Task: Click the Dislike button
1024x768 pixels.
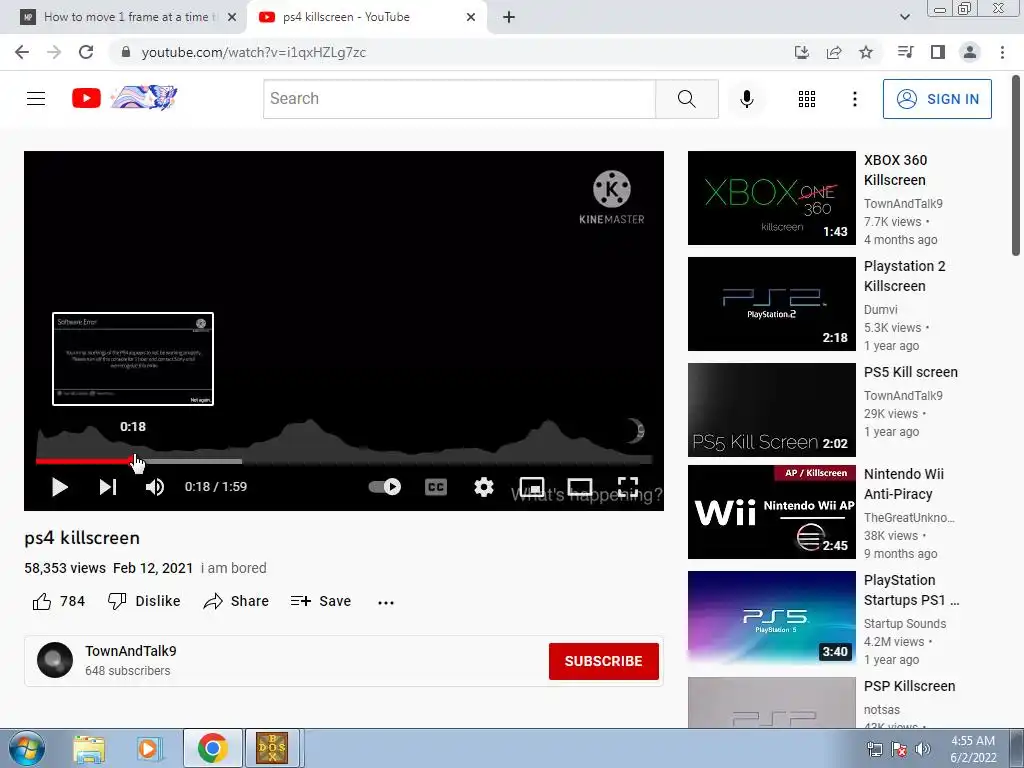Action: click(x=144, y=601)
